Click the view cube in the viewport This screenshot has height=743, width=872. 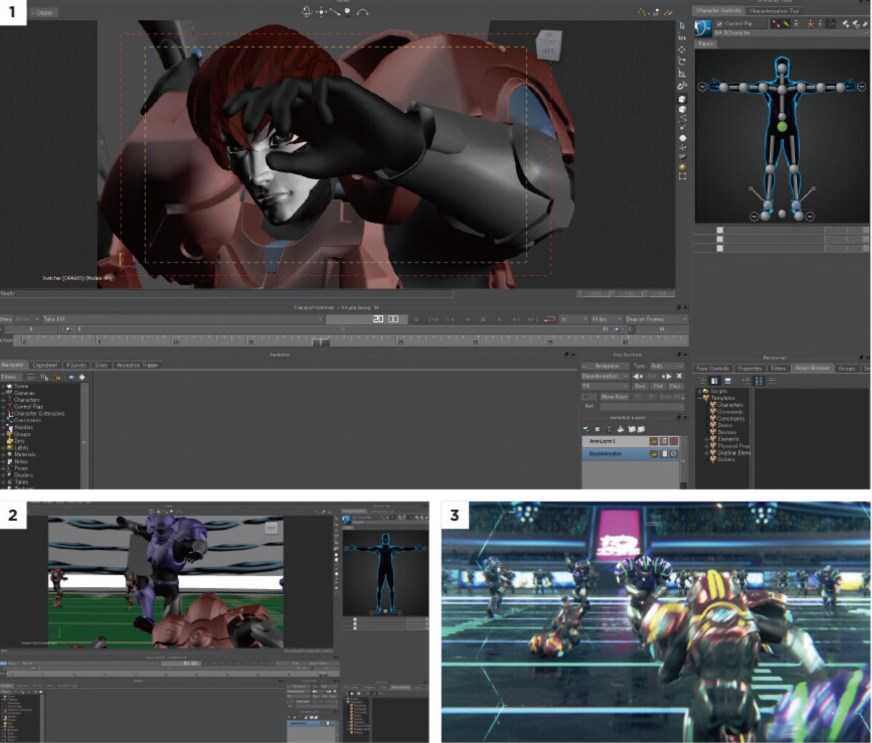pyautogui.click(x=548, y=46)
